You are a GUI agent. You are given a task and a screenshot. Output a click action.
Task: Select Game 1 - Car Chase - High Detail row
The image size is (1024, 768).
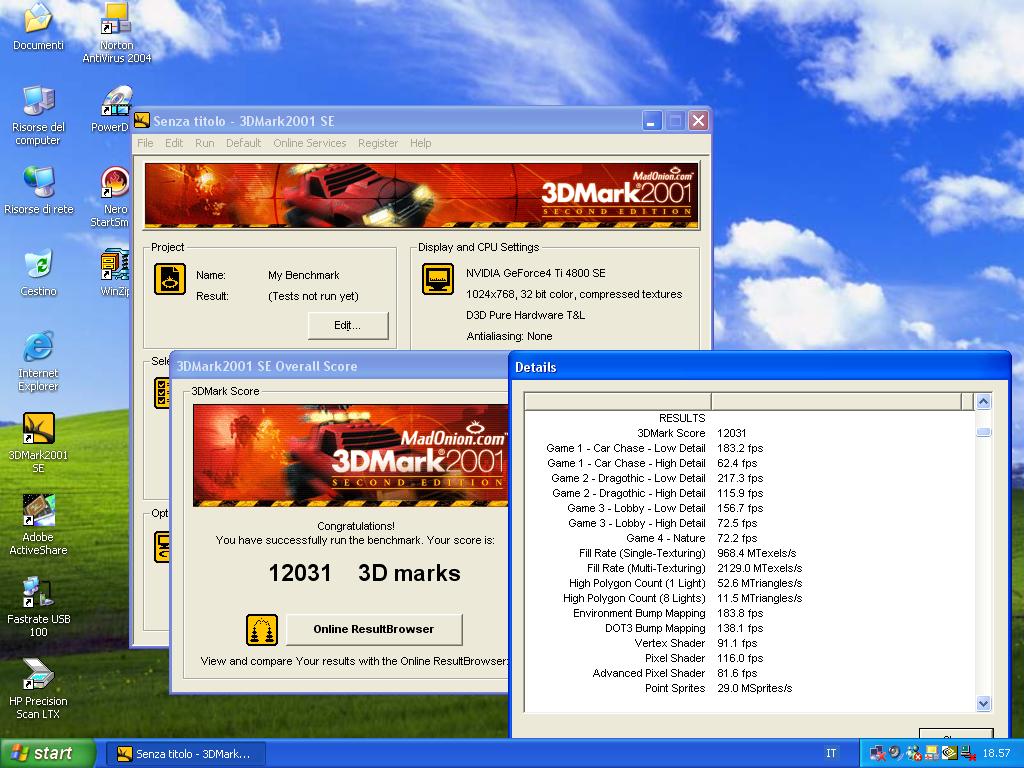click(x=749, y=463)
